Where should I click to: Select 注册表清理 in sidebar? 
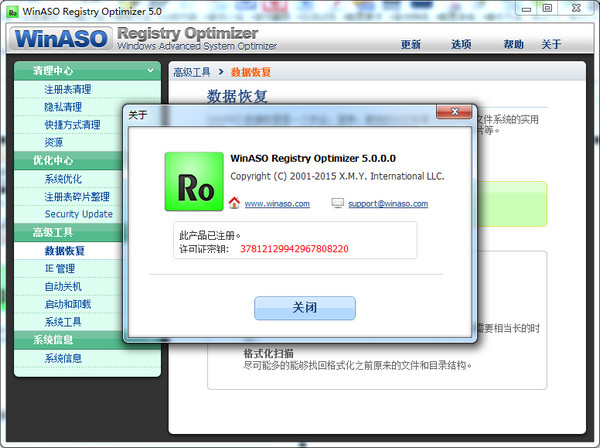[x=68, y=89]
